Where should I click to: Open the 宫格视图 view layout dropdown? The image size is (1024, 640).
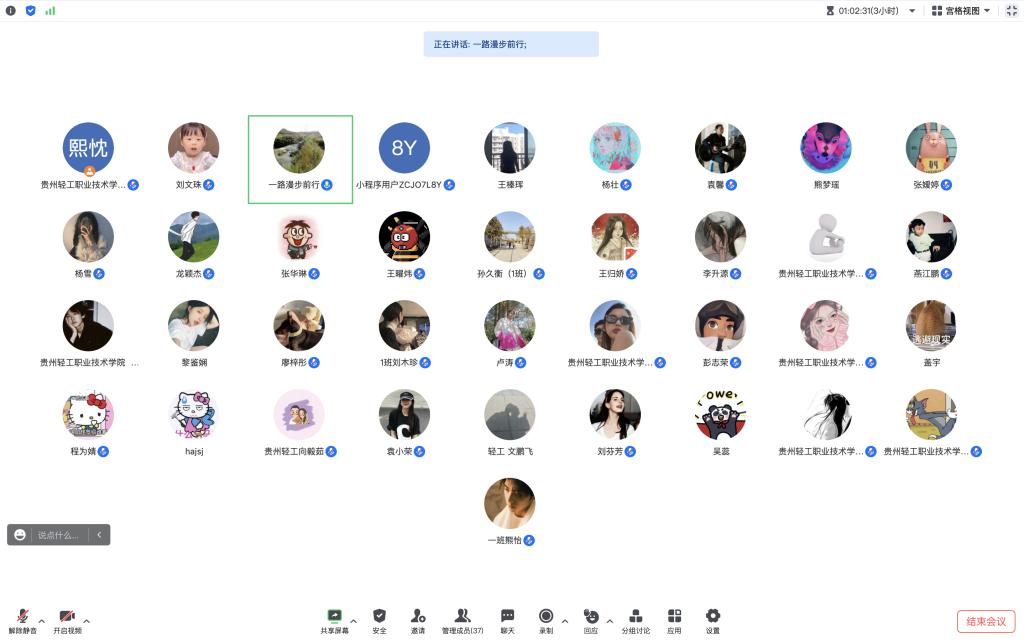pos(960,10)
